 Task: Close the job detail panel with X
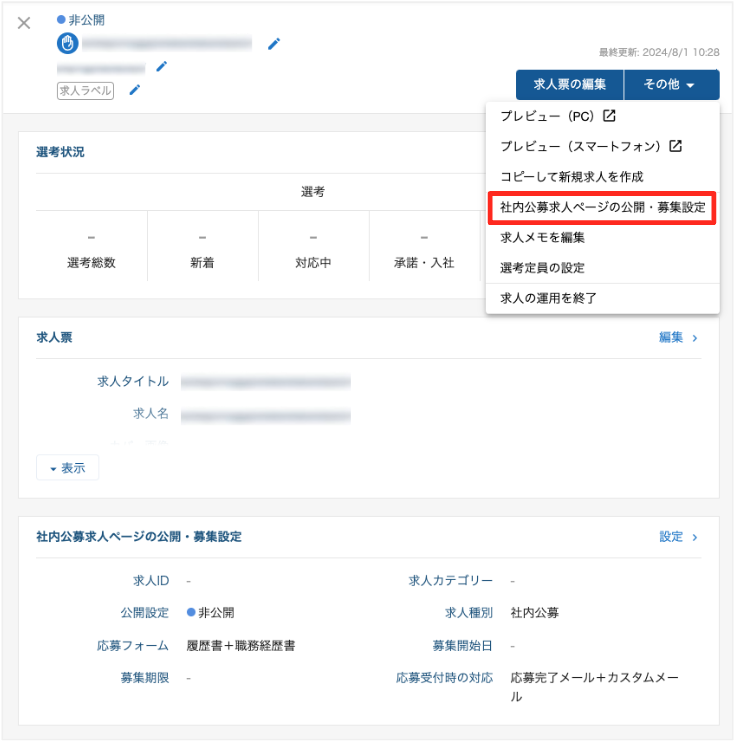pyautogui.click(x=24, y=23)
